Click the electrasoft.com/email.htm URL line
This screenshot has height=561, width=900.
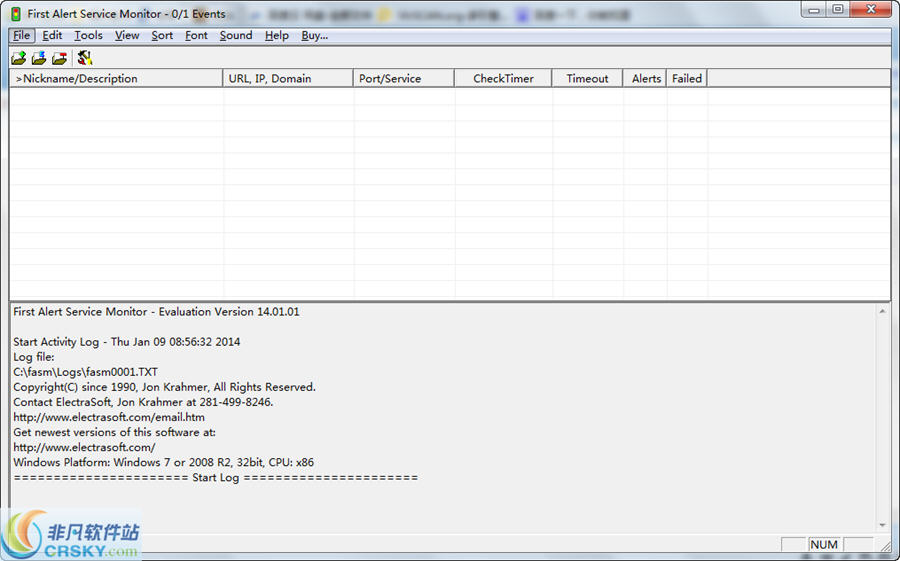[109, 417]
